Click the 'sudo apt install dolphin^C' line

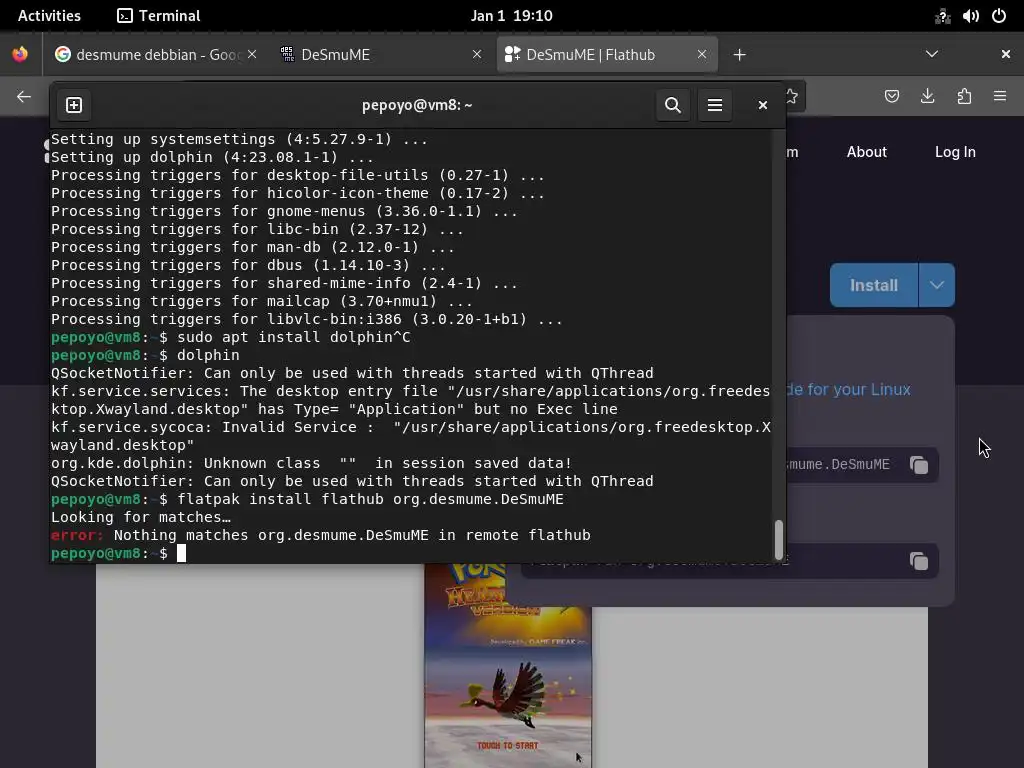294,338
